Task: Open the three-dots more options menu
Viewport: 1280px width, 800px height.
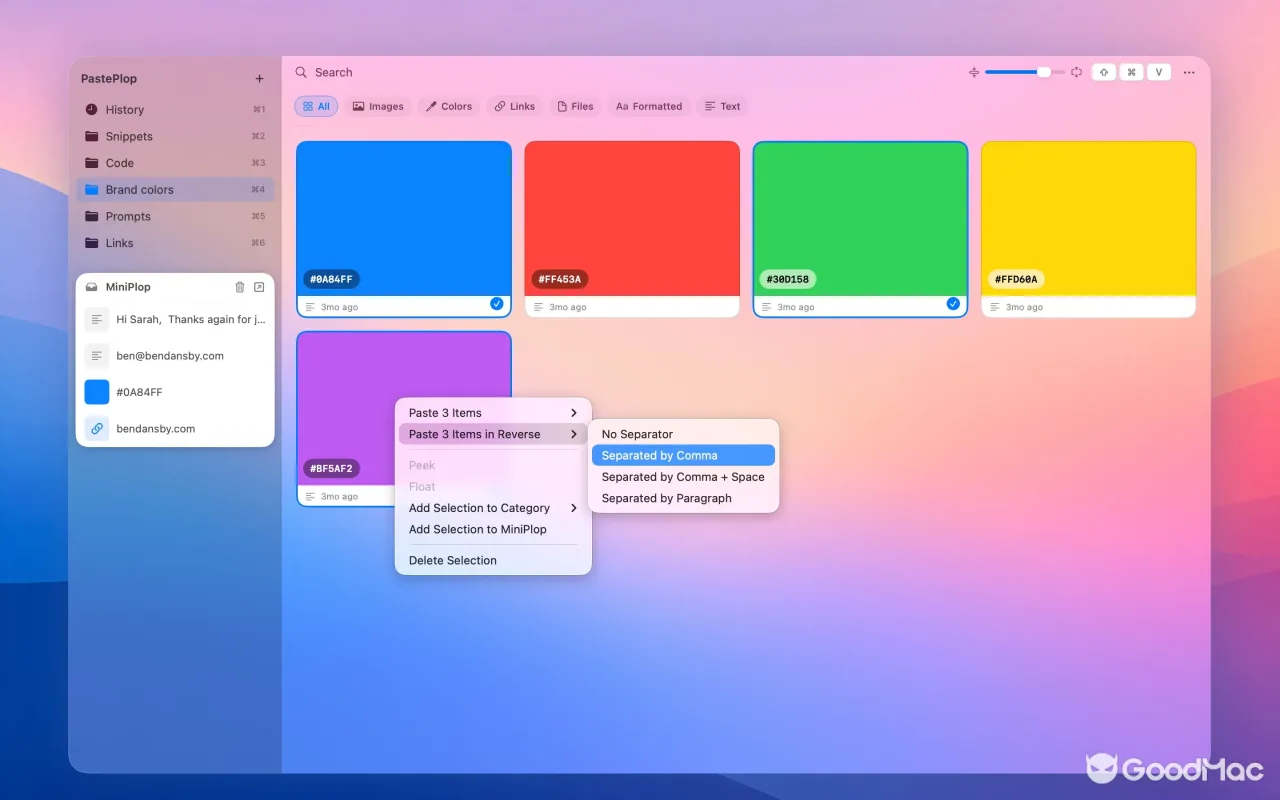Action: click(x=1189, y=72)
